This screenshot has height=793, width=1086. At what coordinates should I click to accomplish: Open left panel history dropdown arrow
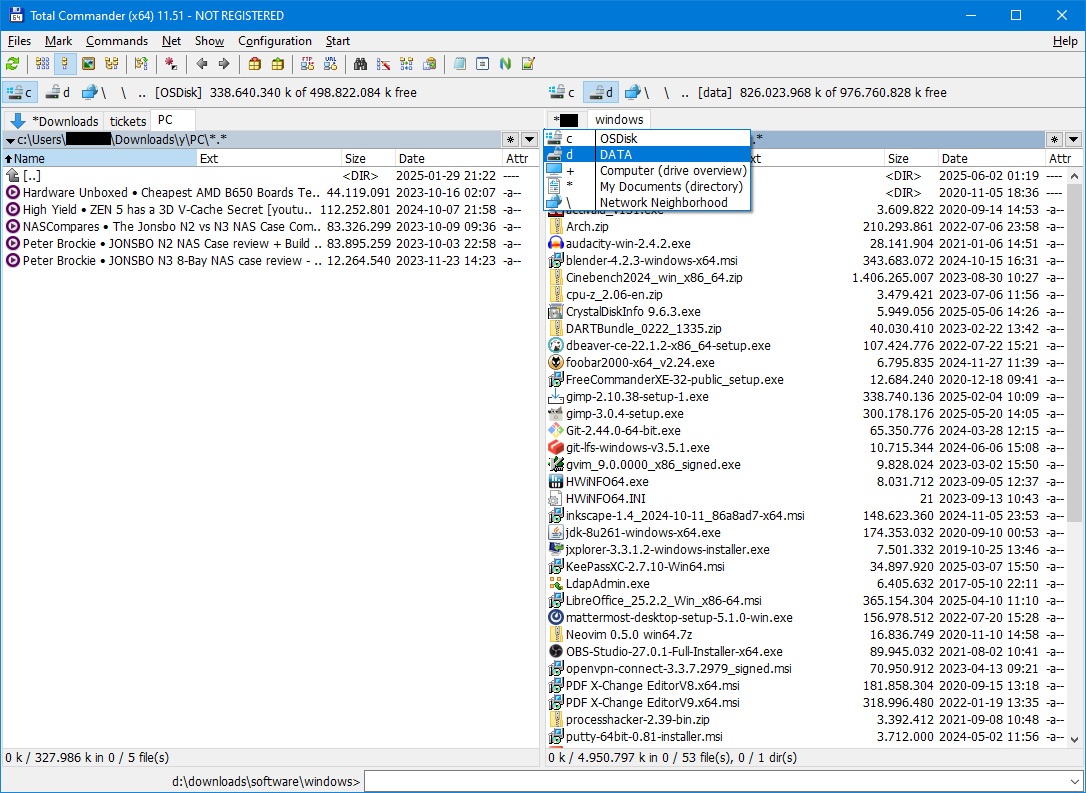(x=529, y=139)
